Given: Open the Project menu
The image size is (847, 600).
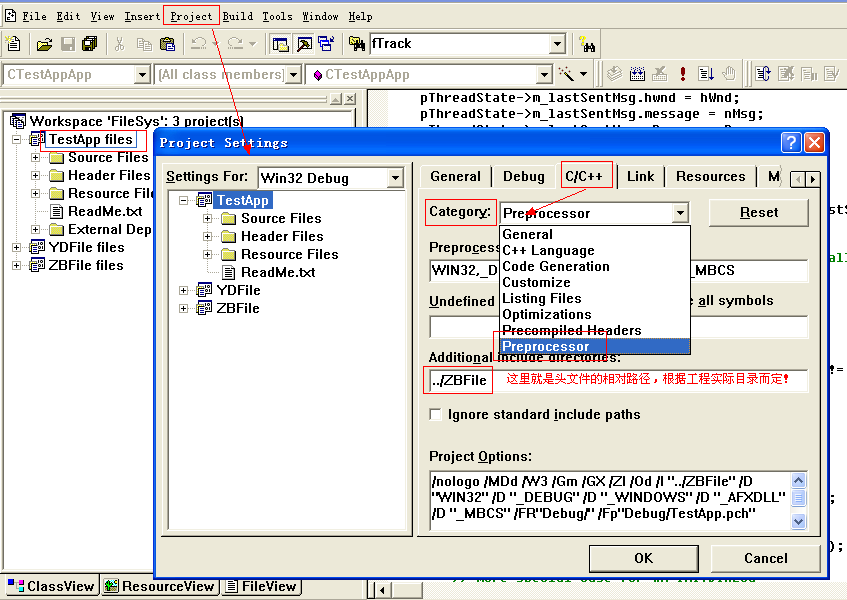Looking at the screenshot, I should [191, 16].
